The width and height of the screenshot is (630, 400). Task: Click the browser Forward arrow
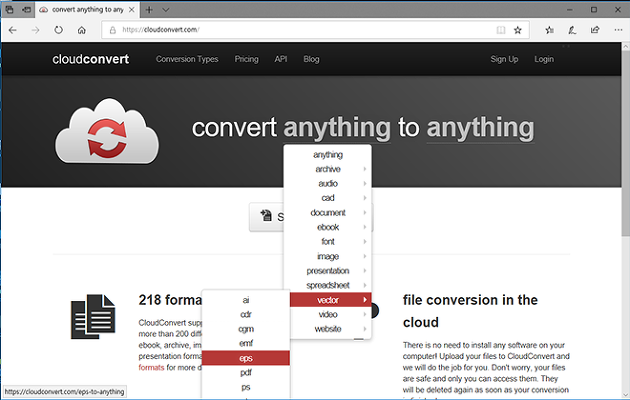point(35,30)
